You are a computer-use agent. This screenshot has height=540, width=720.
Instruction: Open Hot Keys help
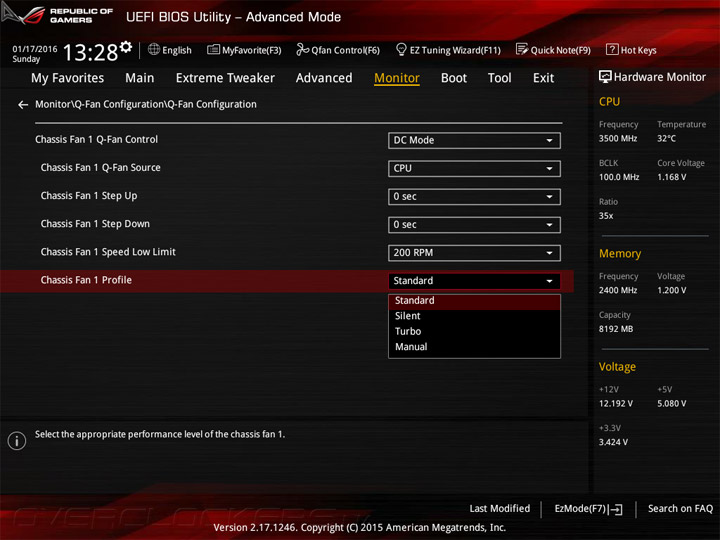[x=631, y=50]
